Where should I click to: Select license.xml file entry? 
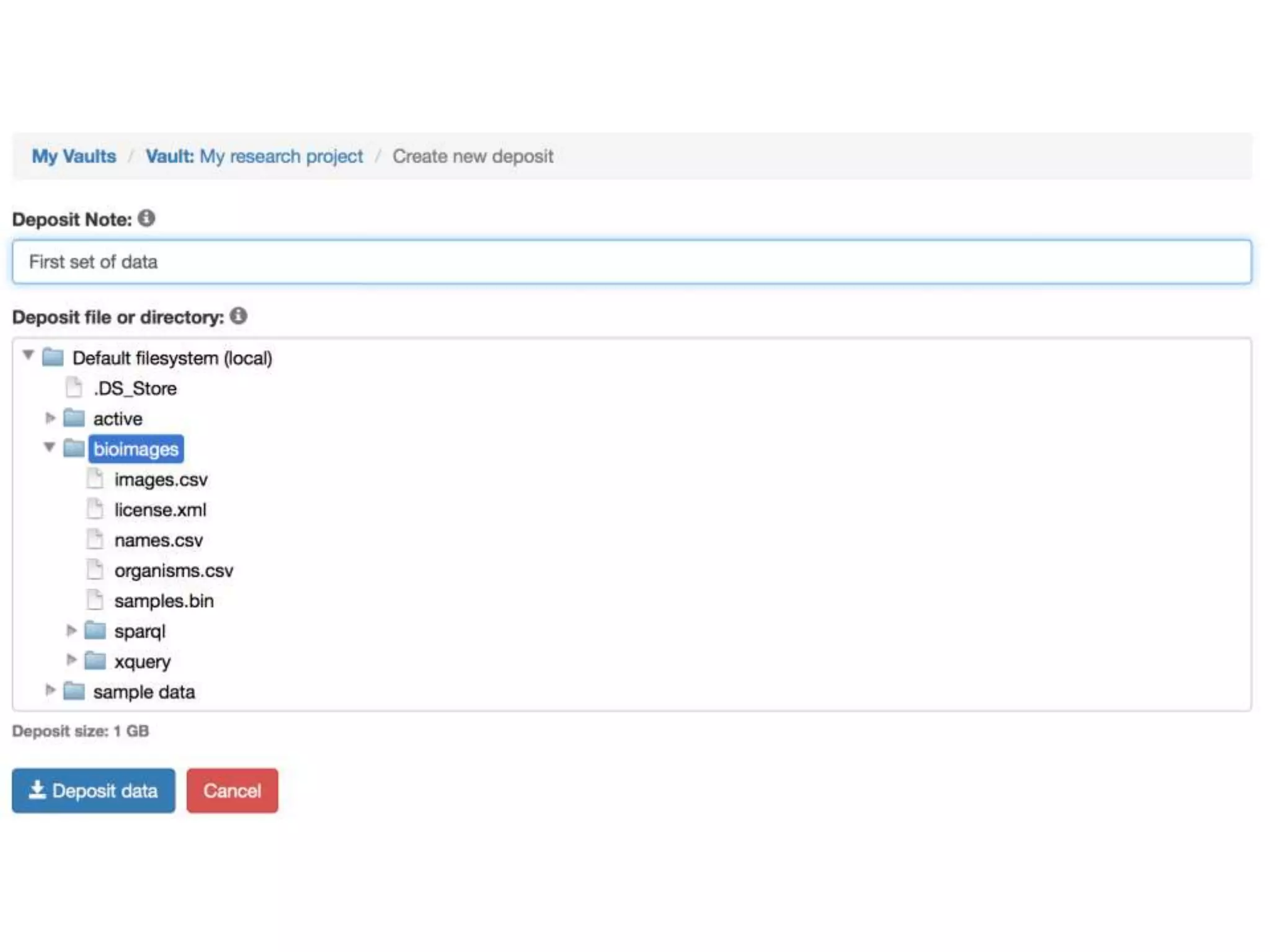click(160, 509)
